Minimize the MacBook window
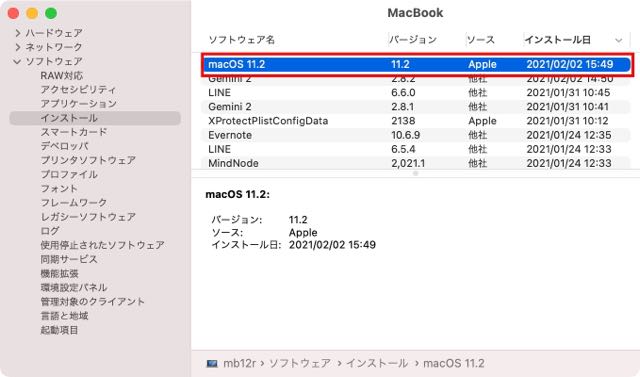The width and height of the screenshot is (640, 377). 32,13
